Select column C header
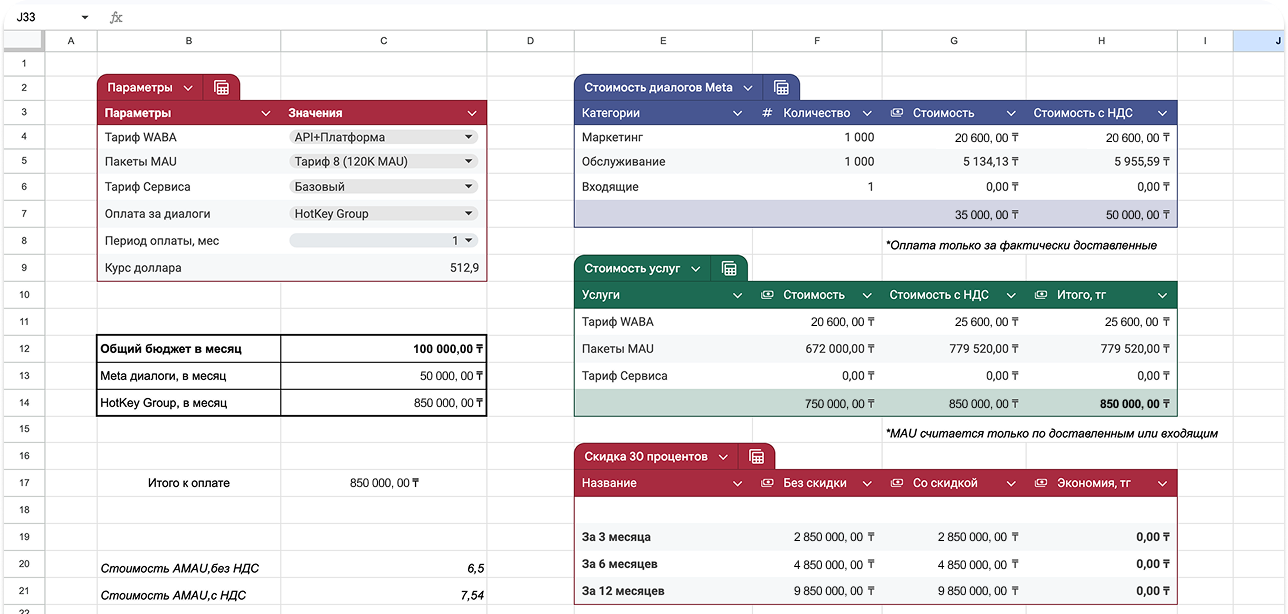The width and height of the screenshot is (1288, 614). (x=384, y=41)
